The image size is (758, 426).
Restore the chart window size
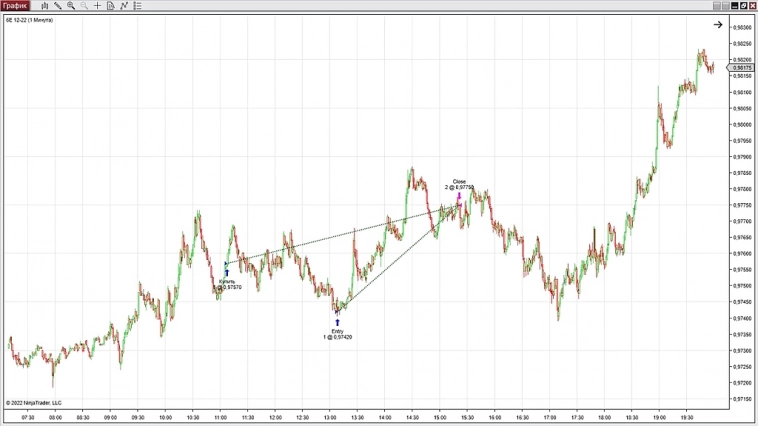pyautogui.click(x=743, y=6)
